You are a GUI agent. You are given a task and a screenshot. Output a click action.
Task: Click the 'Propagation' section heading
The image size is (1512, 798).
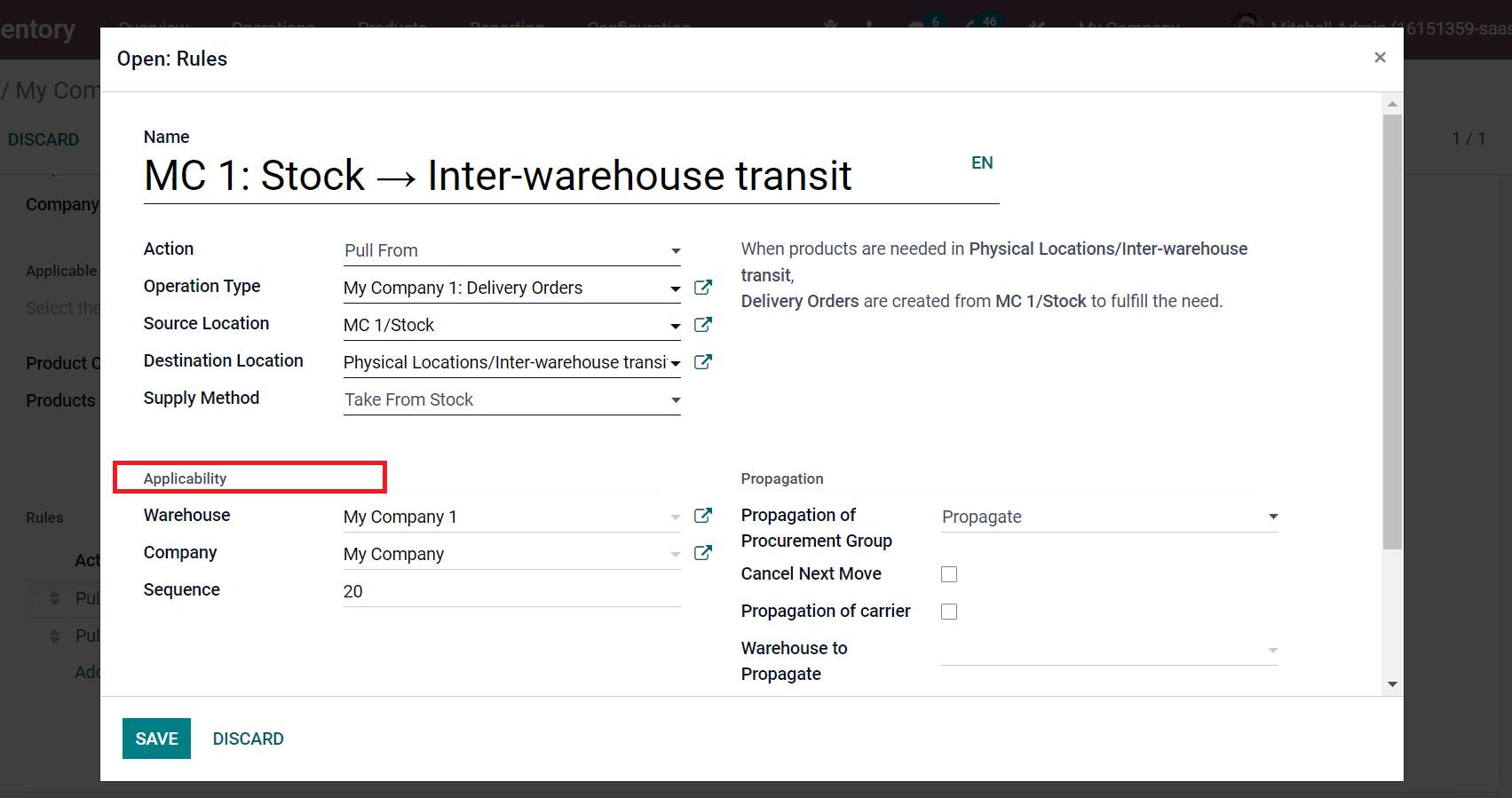pyautogui.click(x=782, y=478)
